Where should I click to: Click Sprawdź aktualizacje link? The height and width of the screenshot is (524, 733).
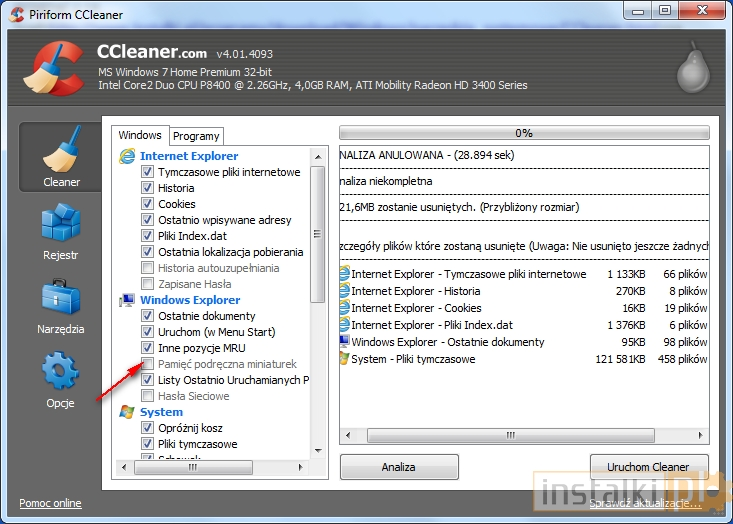[x=645, y=503]
